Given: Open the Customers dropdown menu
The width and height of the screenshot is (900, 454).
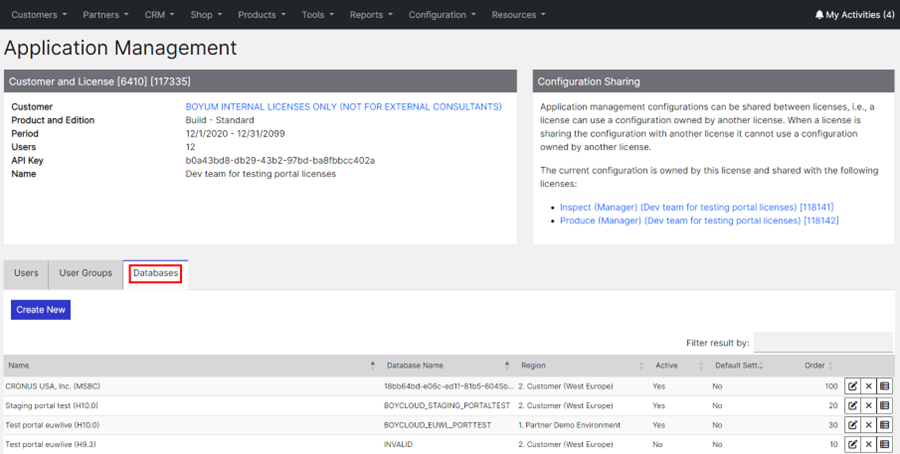Looking at the screenshot, I should pyautogui.click(x=39, y=15).
